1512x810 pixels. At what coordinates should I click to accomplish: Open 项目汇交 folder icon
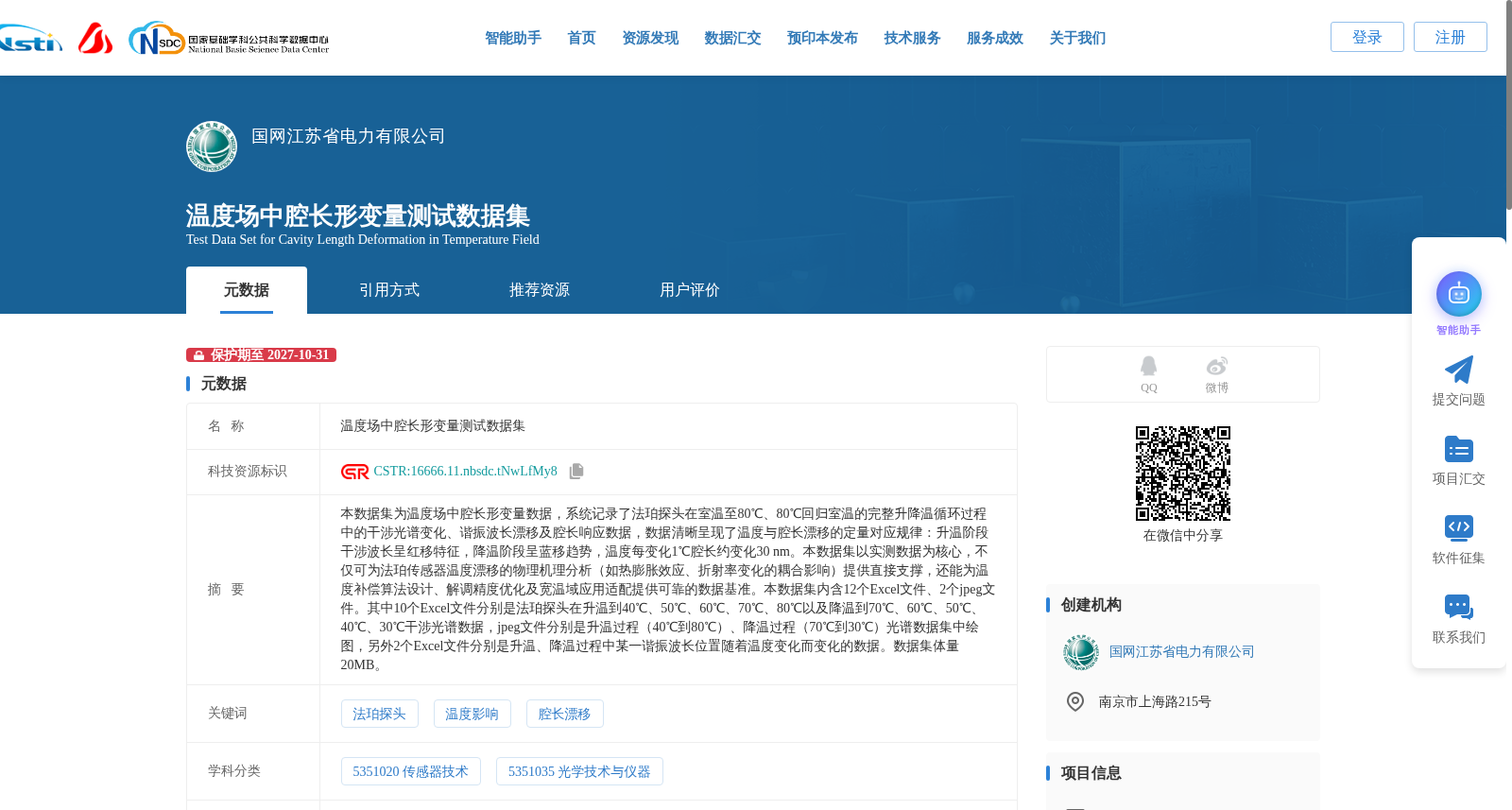(1458, 449)
